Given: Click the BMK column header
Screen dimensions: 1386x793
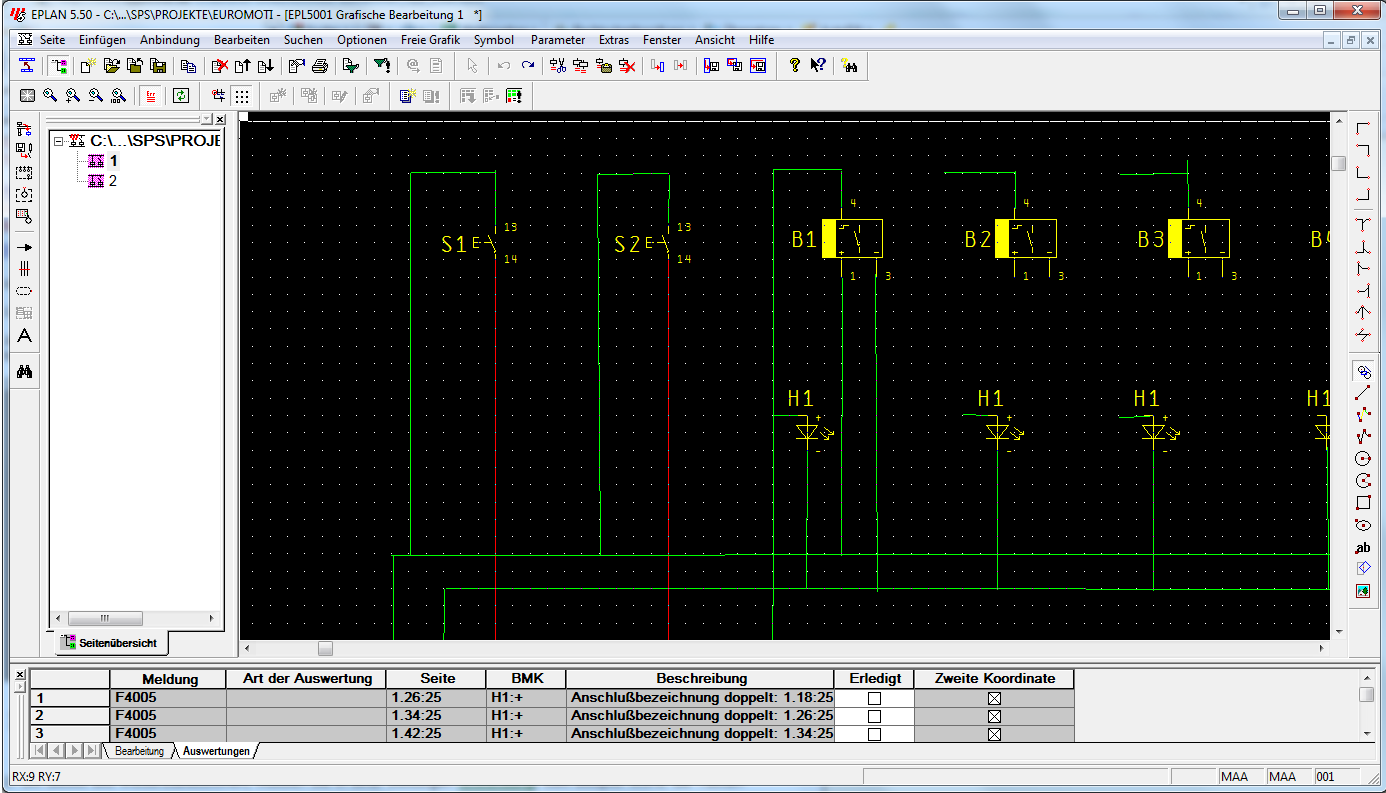Looking at the screenshot, I should point(527,679).
